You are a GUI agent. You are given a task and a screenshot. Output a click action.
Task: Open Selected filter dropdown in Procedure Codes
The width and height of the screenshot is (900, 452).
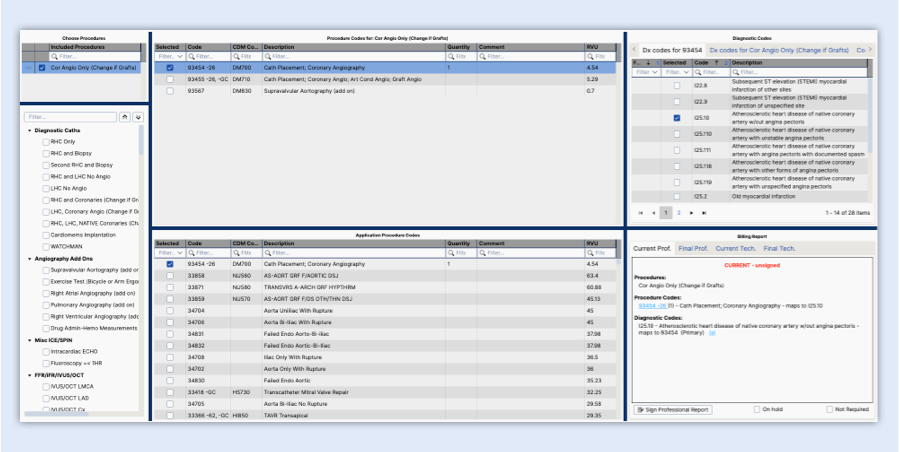179,57
